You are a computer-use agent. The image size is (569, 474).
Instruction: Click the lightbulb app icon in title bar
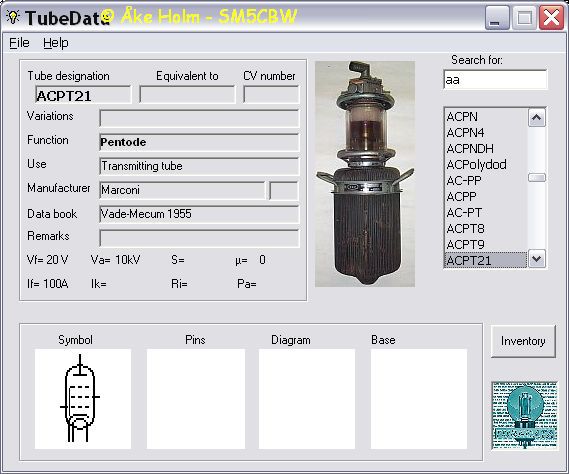13,17
